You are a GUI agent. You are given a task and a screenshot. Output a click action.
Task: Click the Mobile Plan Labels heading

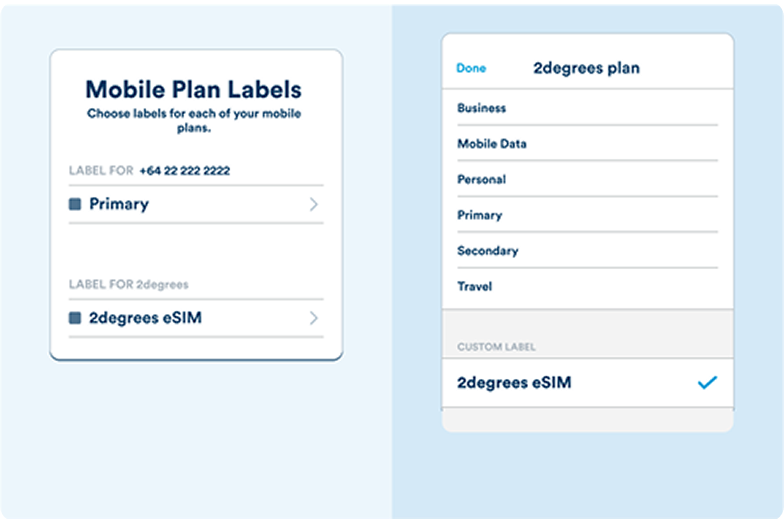(193, 90)
